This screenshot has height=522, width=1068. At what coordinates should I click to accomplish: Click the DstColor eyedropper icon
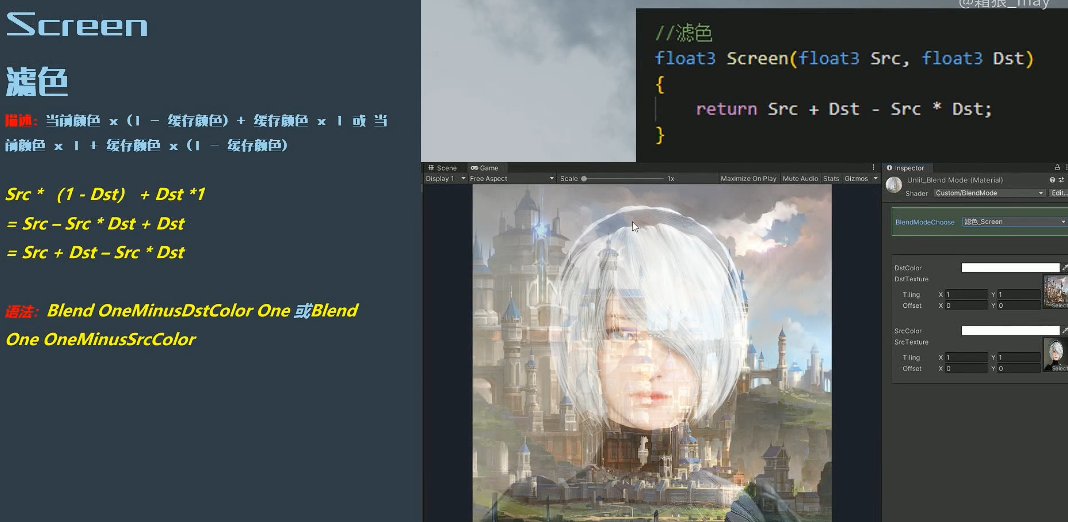point(1065,268)
